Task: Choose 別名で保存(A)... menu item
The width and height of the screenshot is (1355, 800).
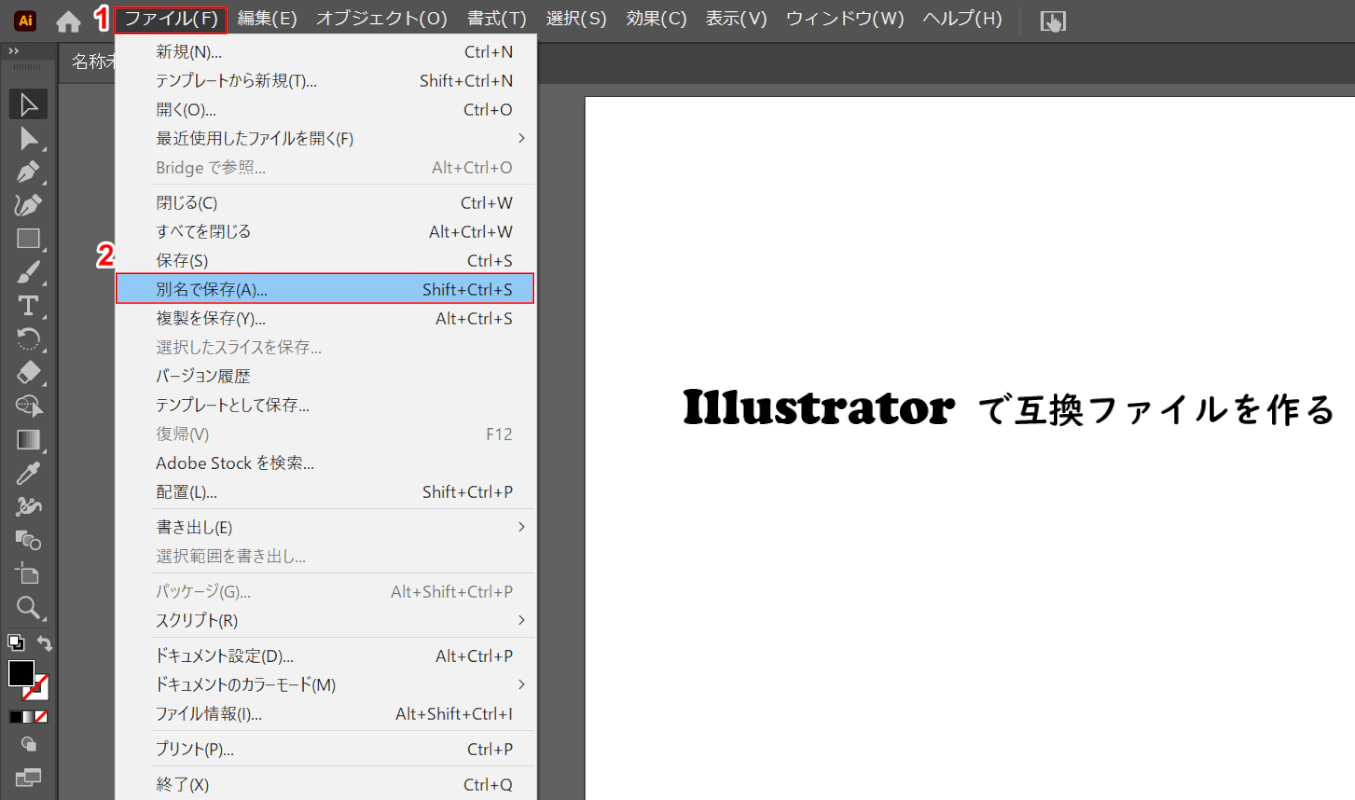Action: click(x=325, y=290)
